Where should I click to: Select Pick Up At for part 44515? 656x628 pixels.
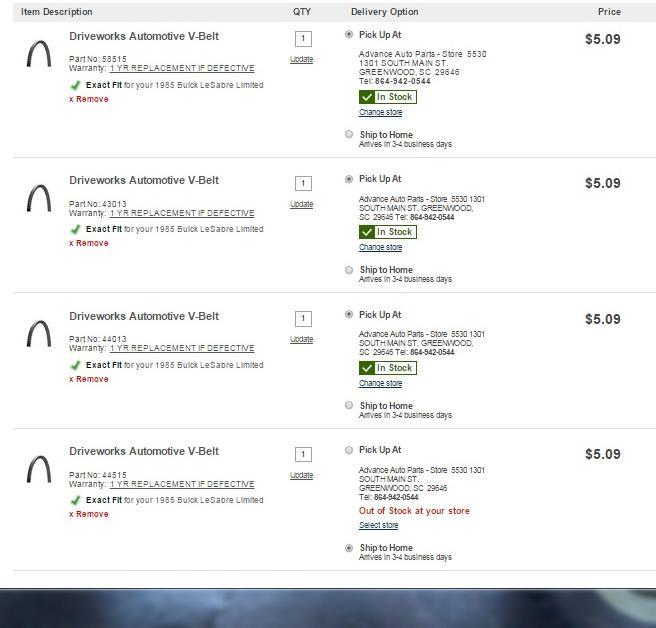349,450
